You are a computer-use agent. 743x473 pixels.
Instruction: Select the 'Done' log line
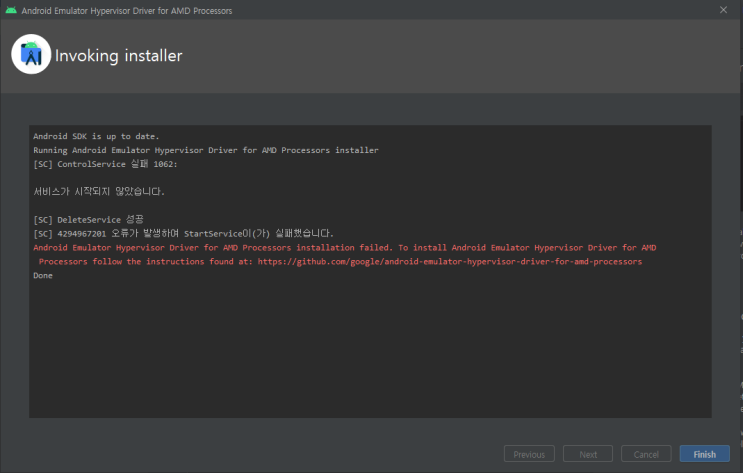pos(43,275)
